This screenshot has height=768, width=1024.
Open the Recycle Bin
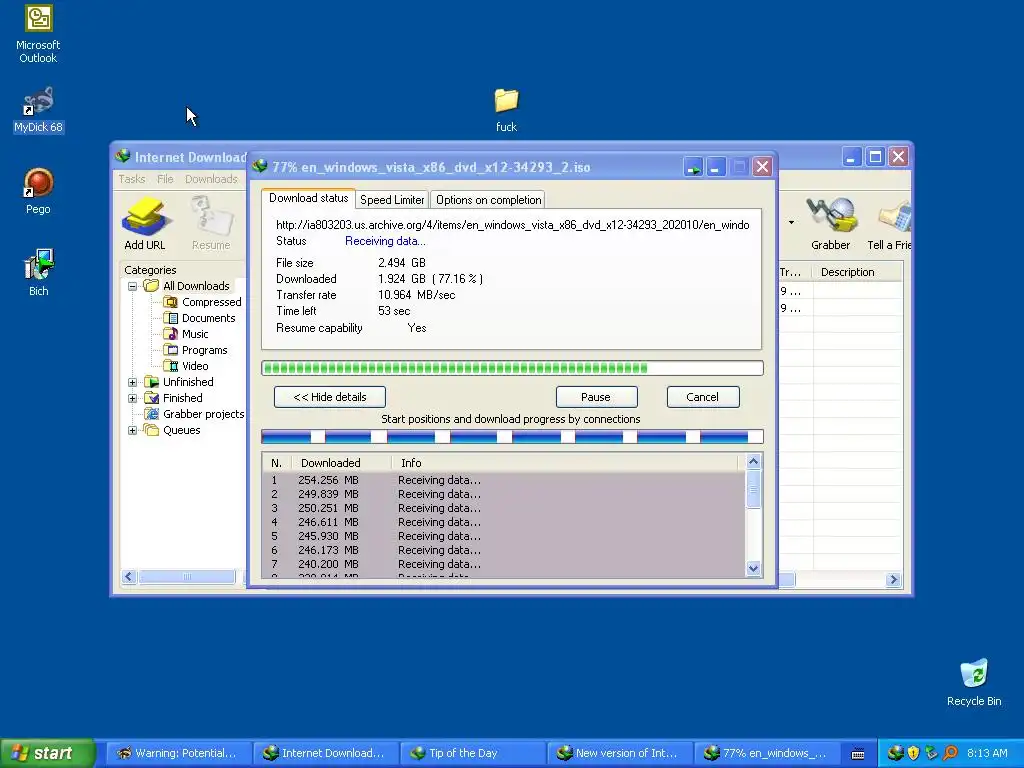[974, 682]
